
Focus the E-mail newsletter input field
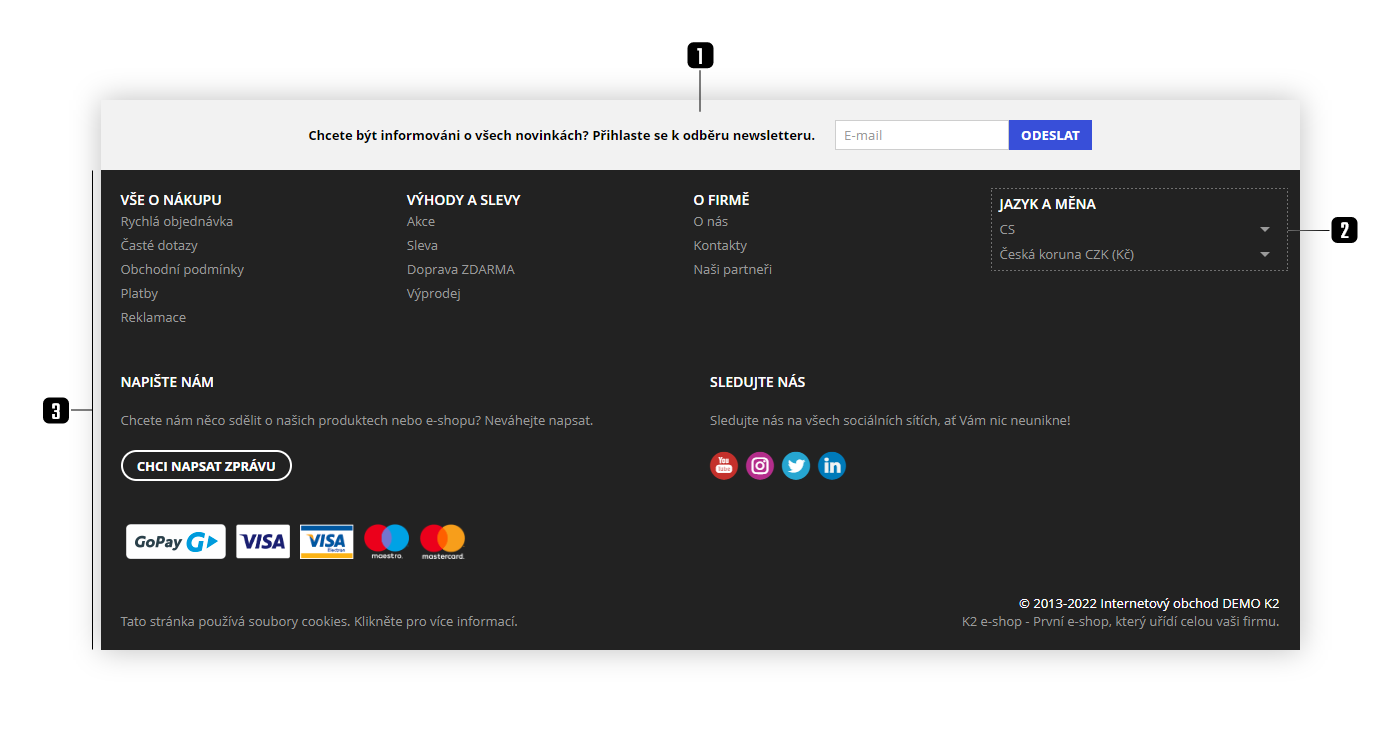point(922,135)
